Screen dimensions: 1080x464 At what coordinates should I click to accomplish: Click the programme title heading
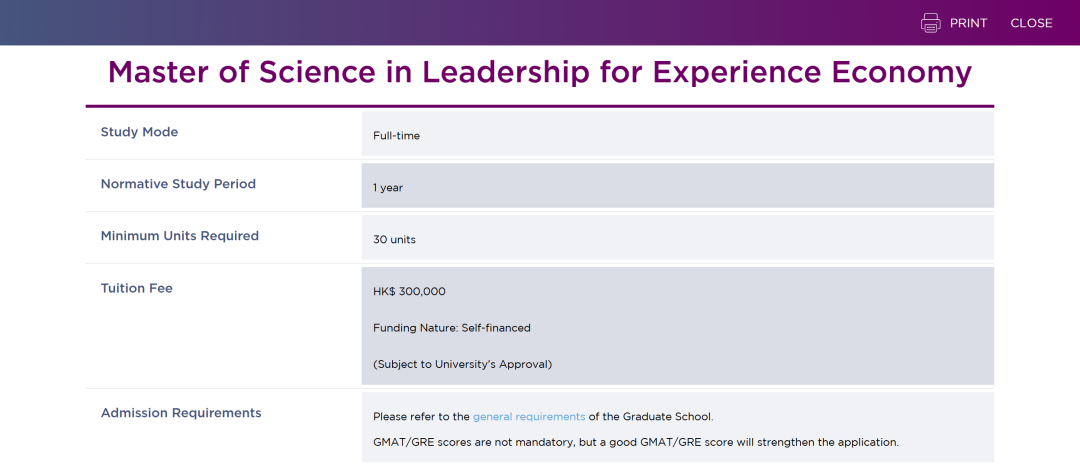tap(540, 72)
